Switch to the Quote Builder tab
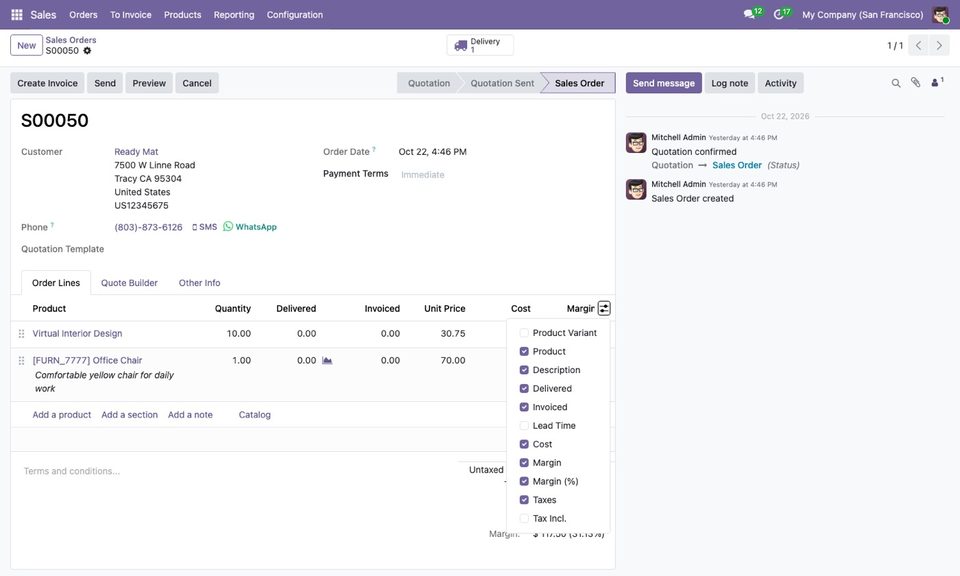This screenshot has height=576, width=960. click(129, 283)
